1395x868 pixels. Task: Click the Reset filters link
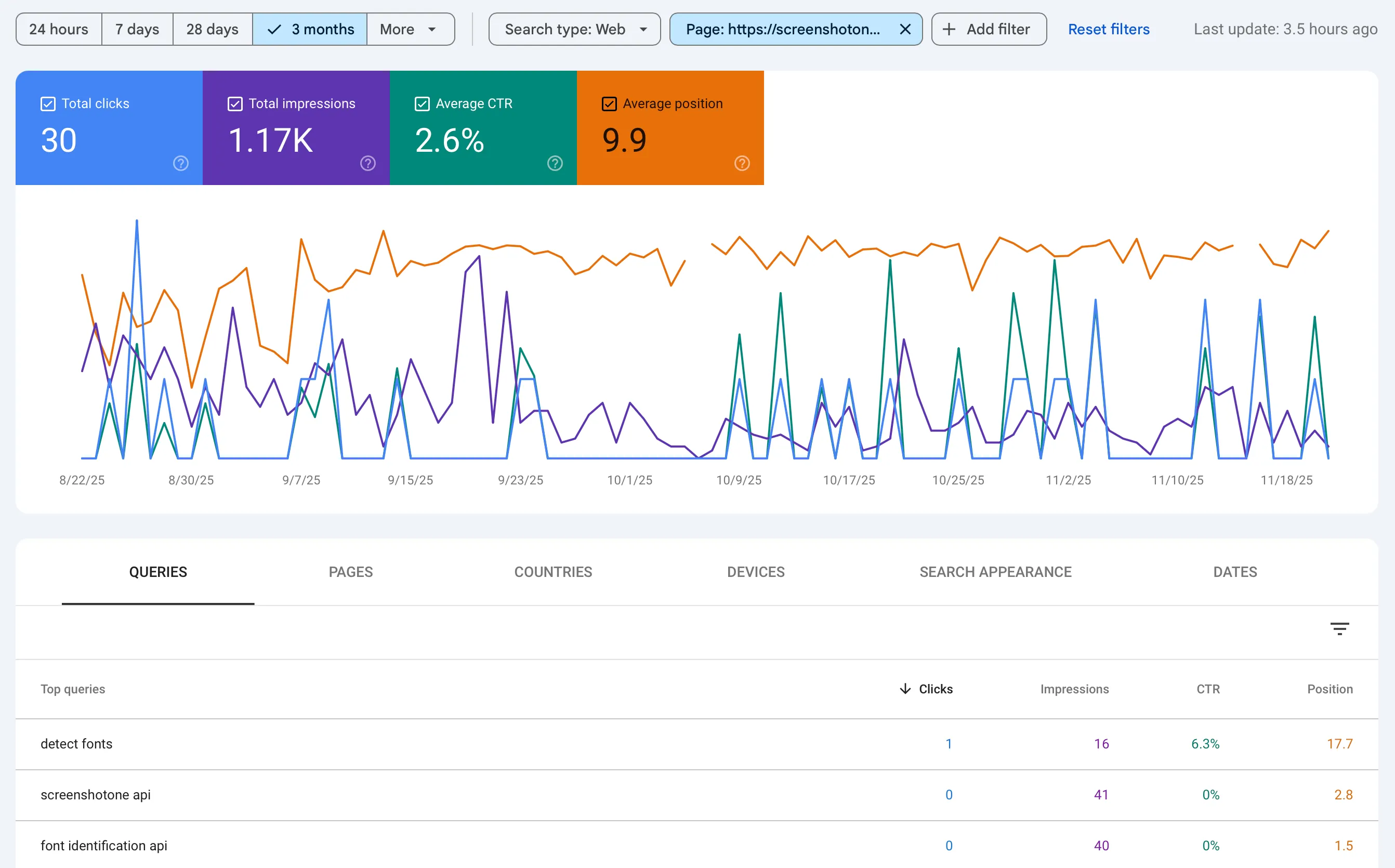(1108, 29)
